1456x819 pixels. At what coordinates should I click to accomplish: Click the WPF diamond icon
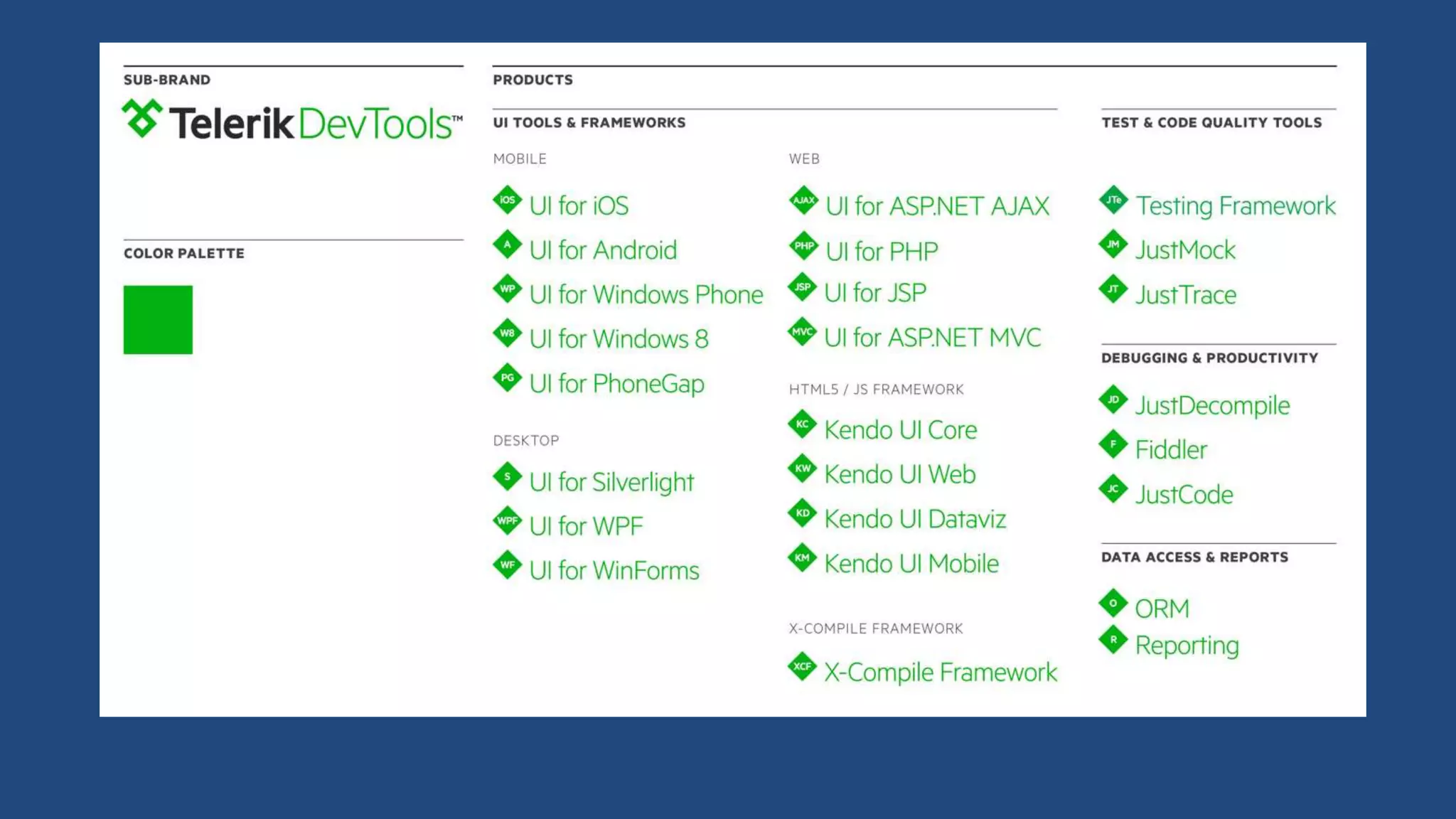(x=507, y=520)
